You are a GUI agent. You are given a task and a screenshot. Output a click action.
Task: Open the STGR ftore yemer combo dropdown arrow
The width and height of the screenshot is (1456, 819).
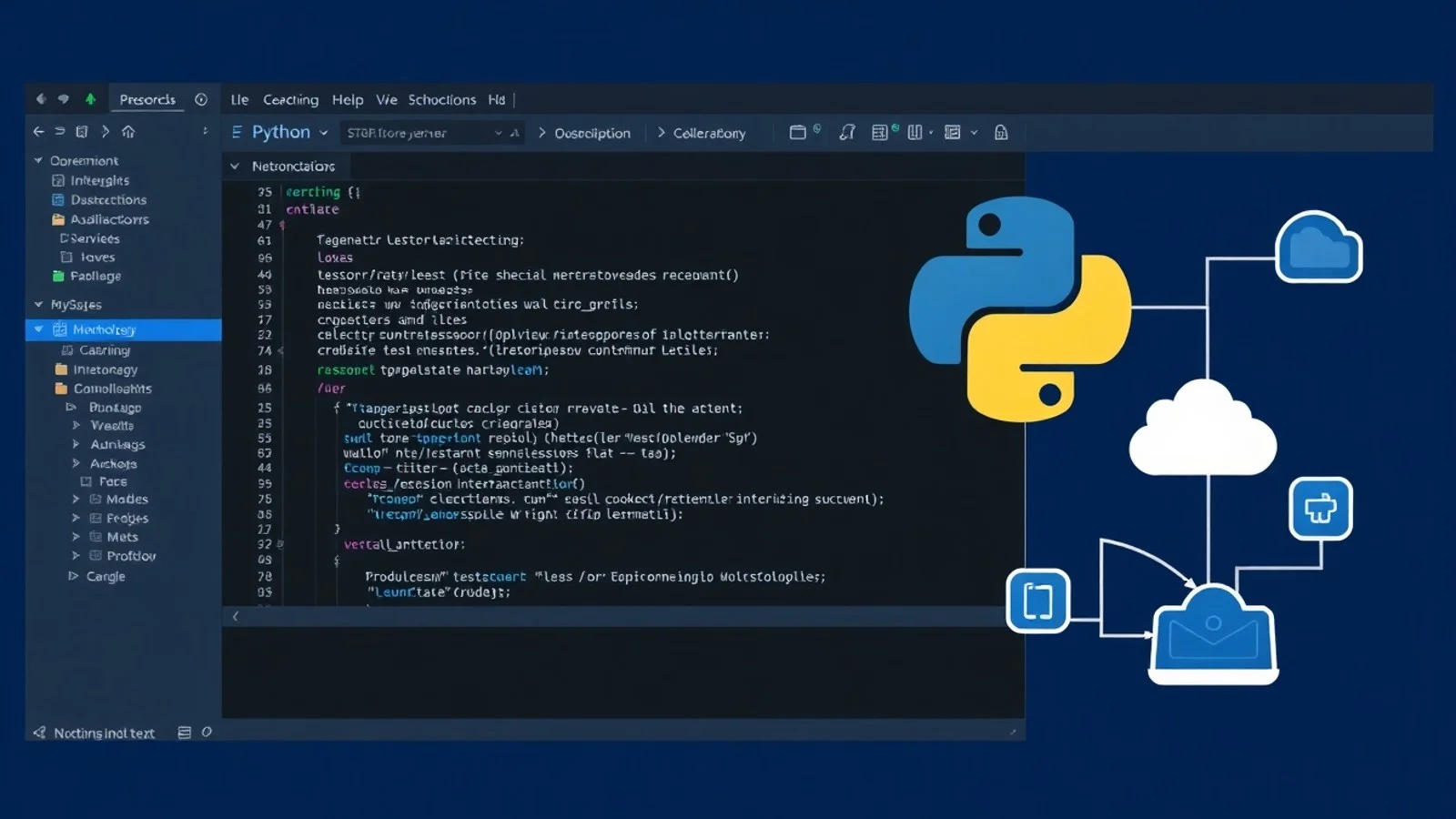(498, 133)
